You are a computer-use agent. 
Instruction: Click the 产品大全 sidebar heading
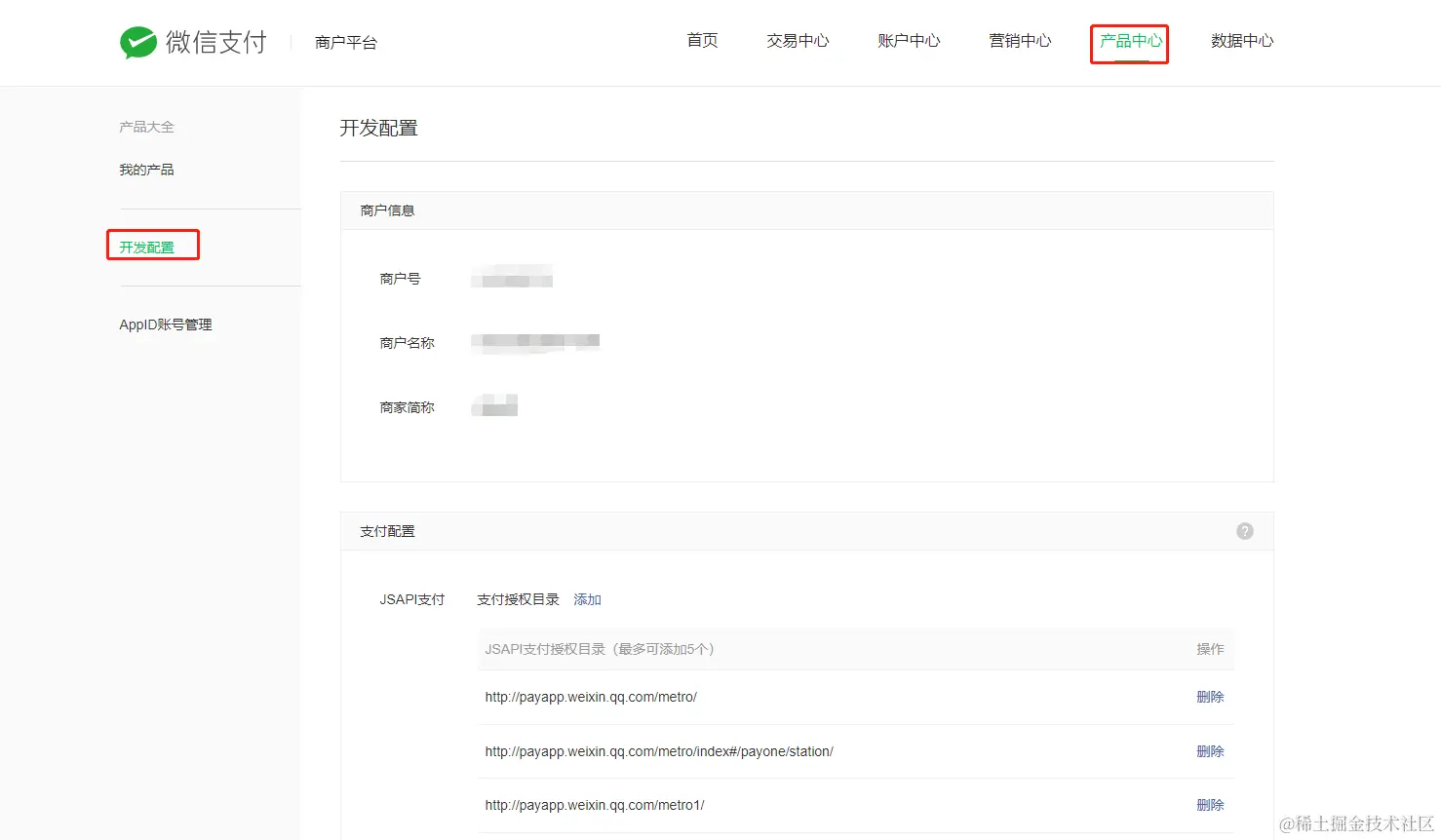[x=146, y=127]
